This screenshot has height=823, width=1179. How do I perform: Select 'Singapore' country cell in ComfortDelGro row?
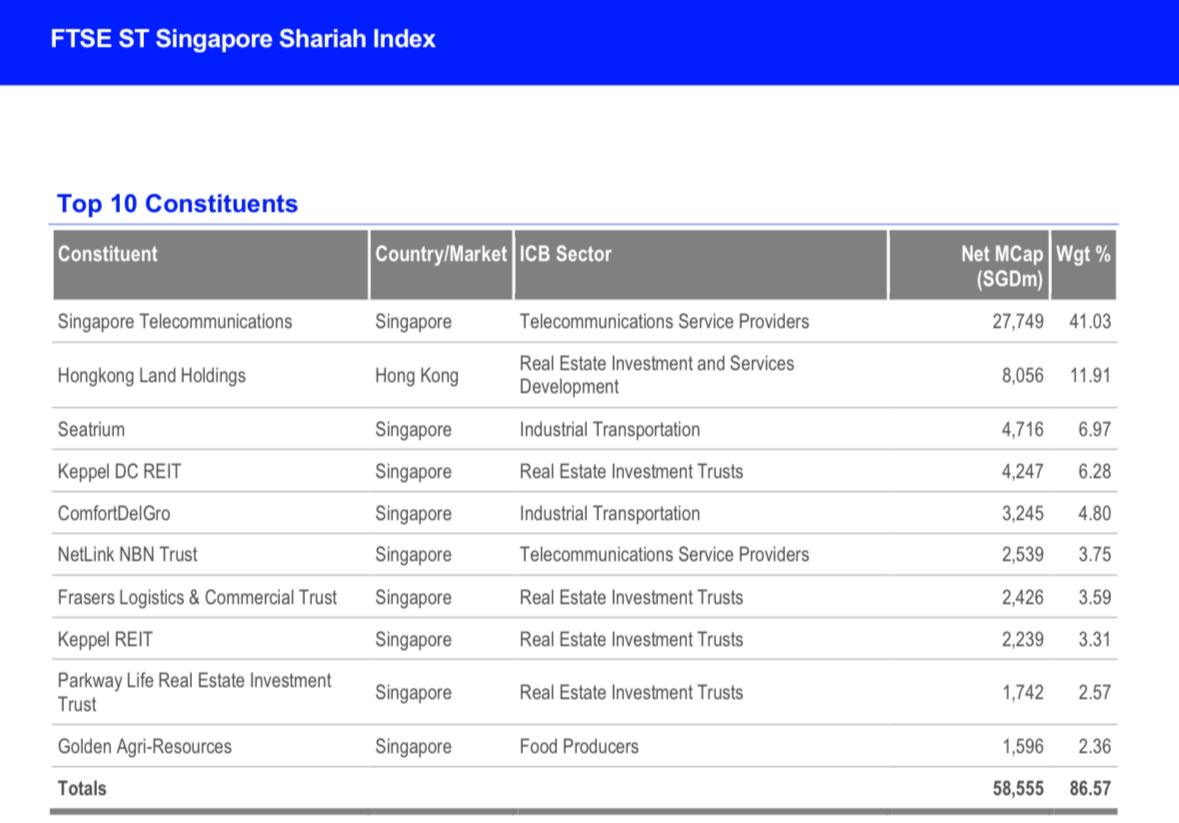[x=414, y=513]
